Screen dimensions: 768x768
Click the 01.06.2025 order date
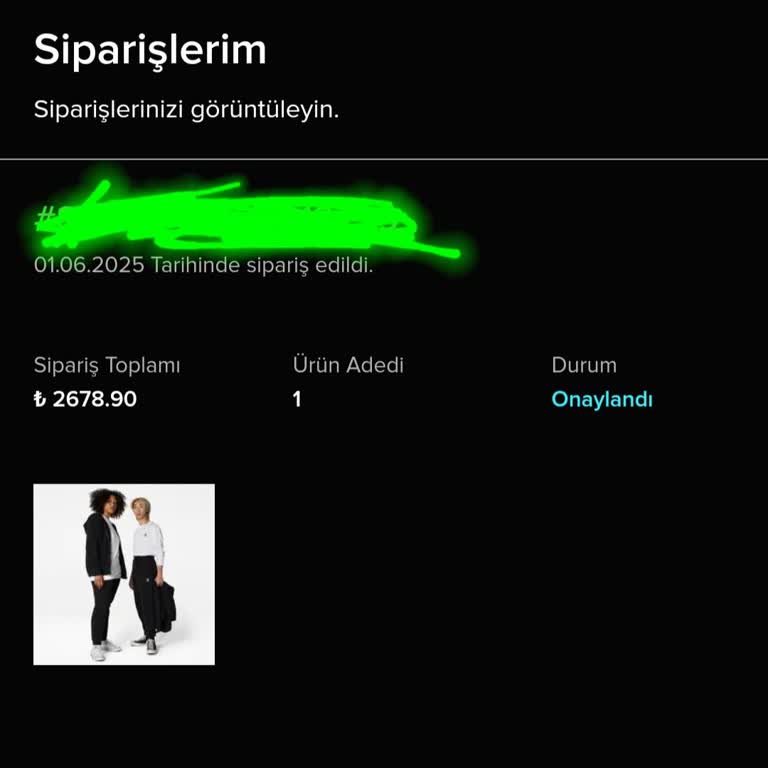[x=89, y=265]
